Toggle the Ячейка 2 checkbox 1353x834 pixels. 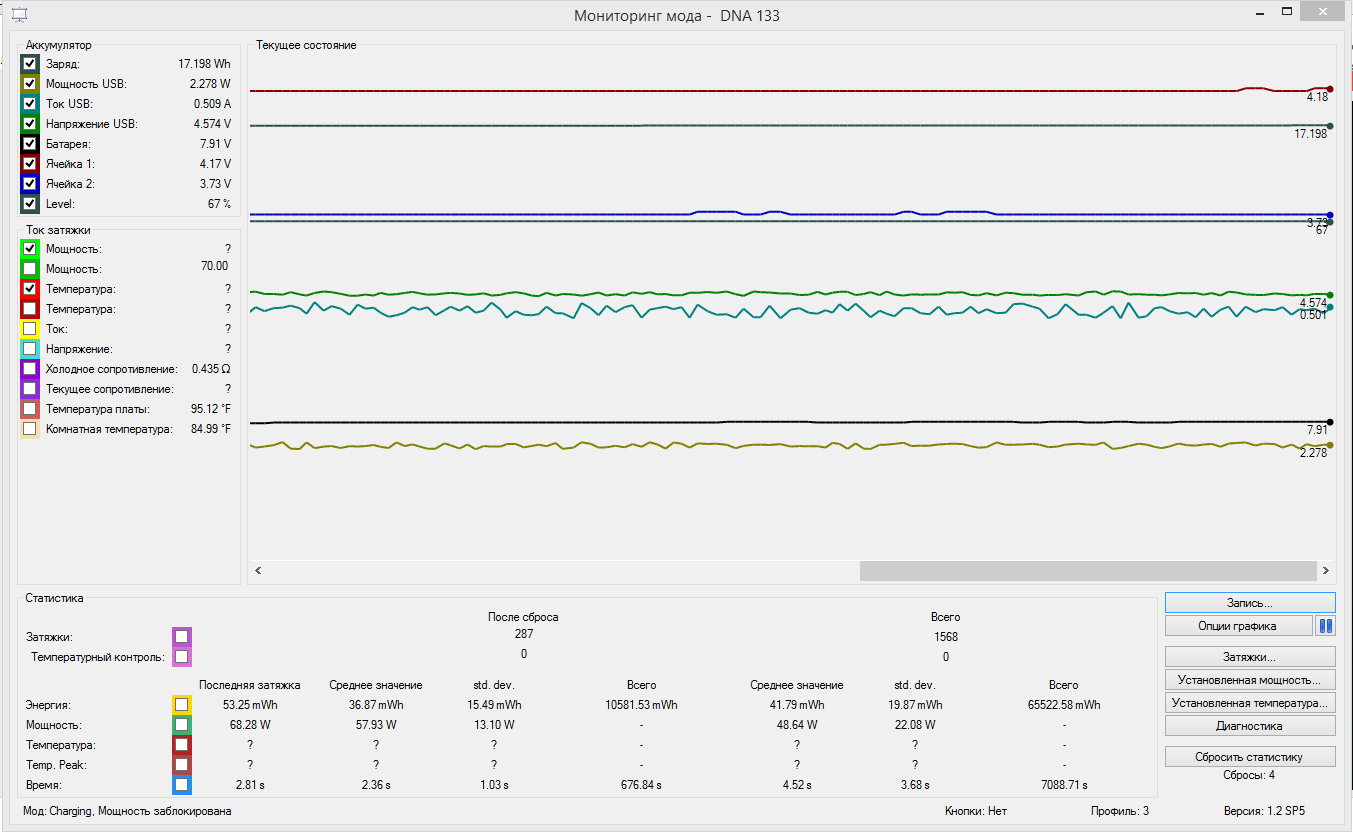click(x=30, y=184)
